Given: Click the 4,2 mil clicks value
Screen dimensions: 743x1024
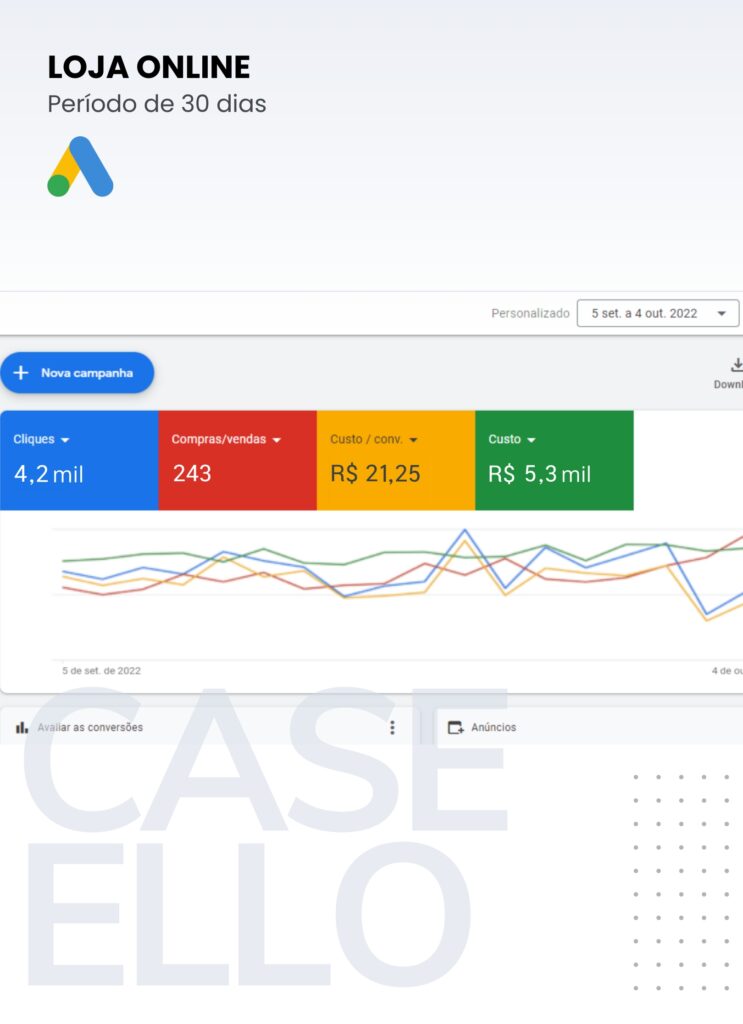Looking at the screenshot, I should pyautogui.click(x=49, y=474).
